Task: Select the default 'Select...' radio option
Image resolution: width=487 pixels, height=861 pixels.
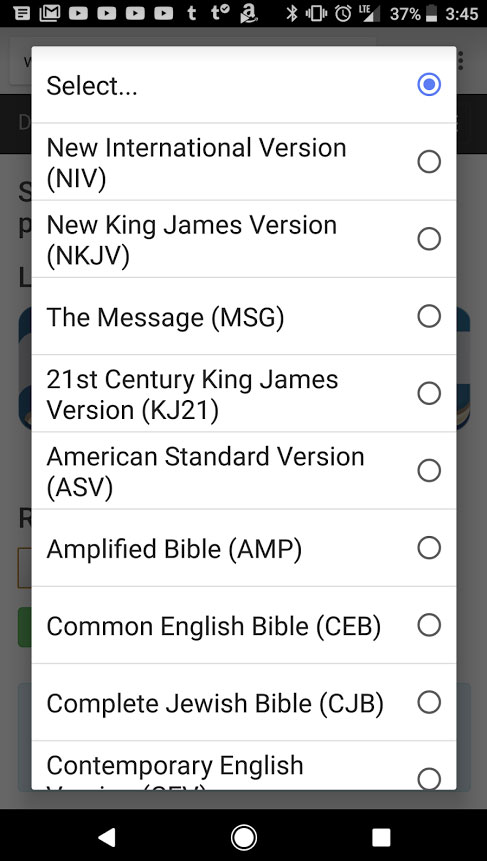Action: [429, 85]
